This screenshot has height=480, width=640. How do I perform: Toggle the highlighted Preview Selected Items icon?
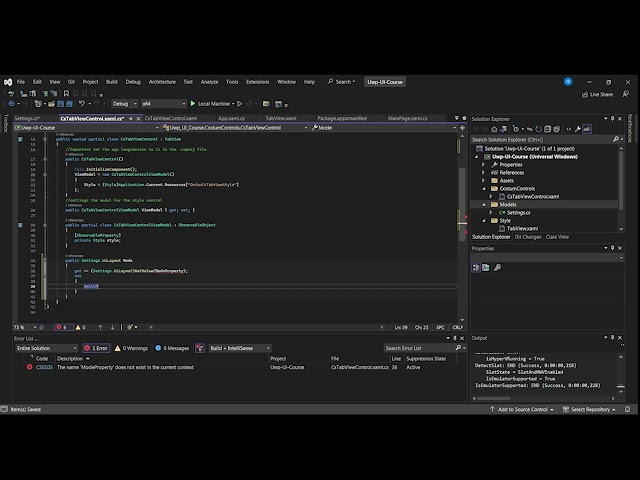[587, 129]
